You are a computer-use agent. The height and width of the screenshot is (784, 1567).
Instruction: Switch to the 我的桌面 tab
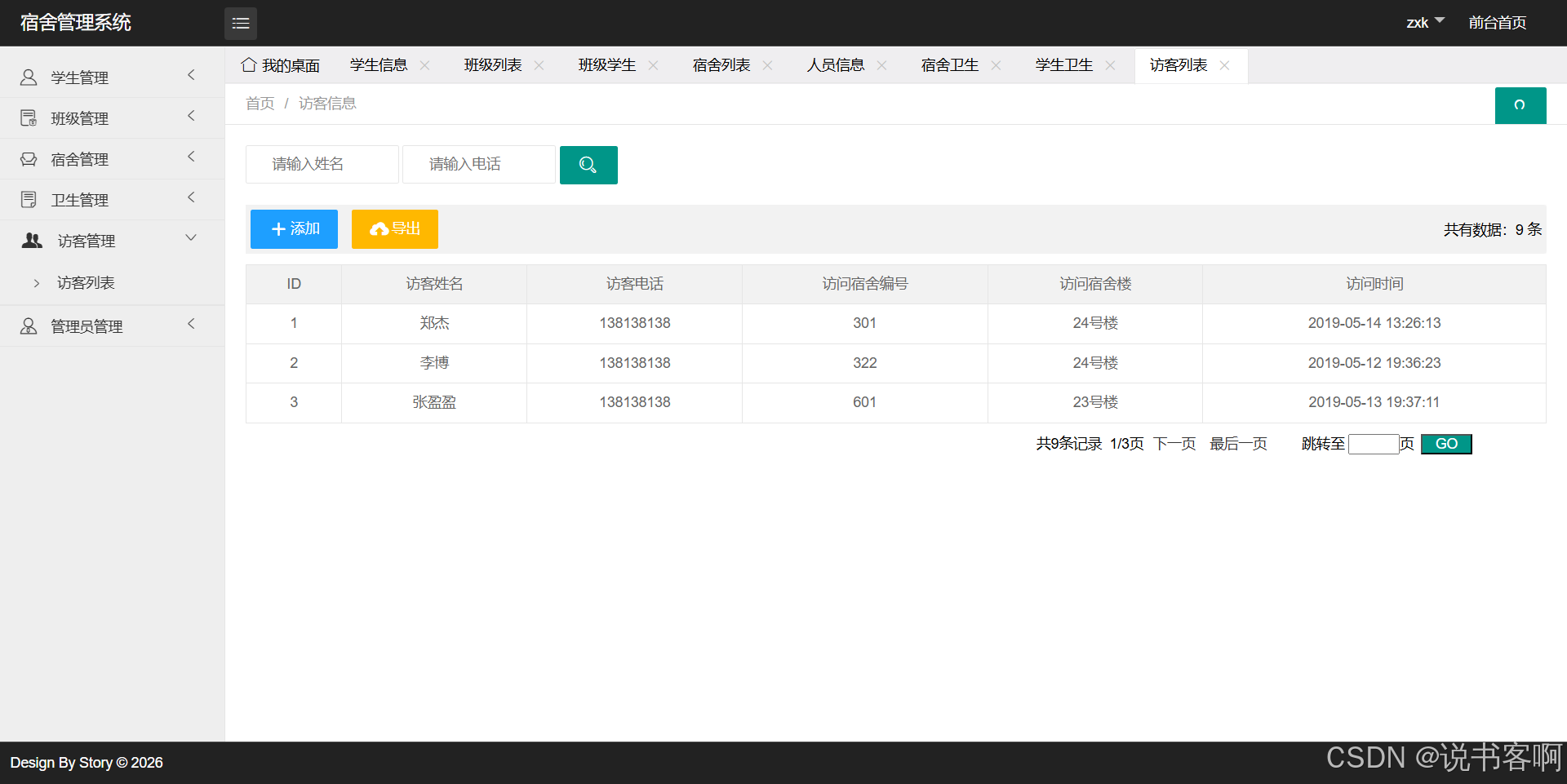[281, 65]
